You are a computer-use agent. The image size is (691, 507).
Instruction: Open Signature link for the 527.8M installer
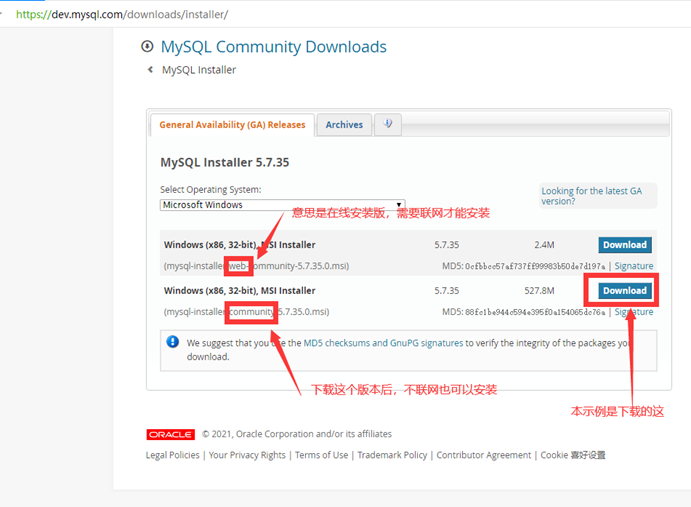(634, 312)
